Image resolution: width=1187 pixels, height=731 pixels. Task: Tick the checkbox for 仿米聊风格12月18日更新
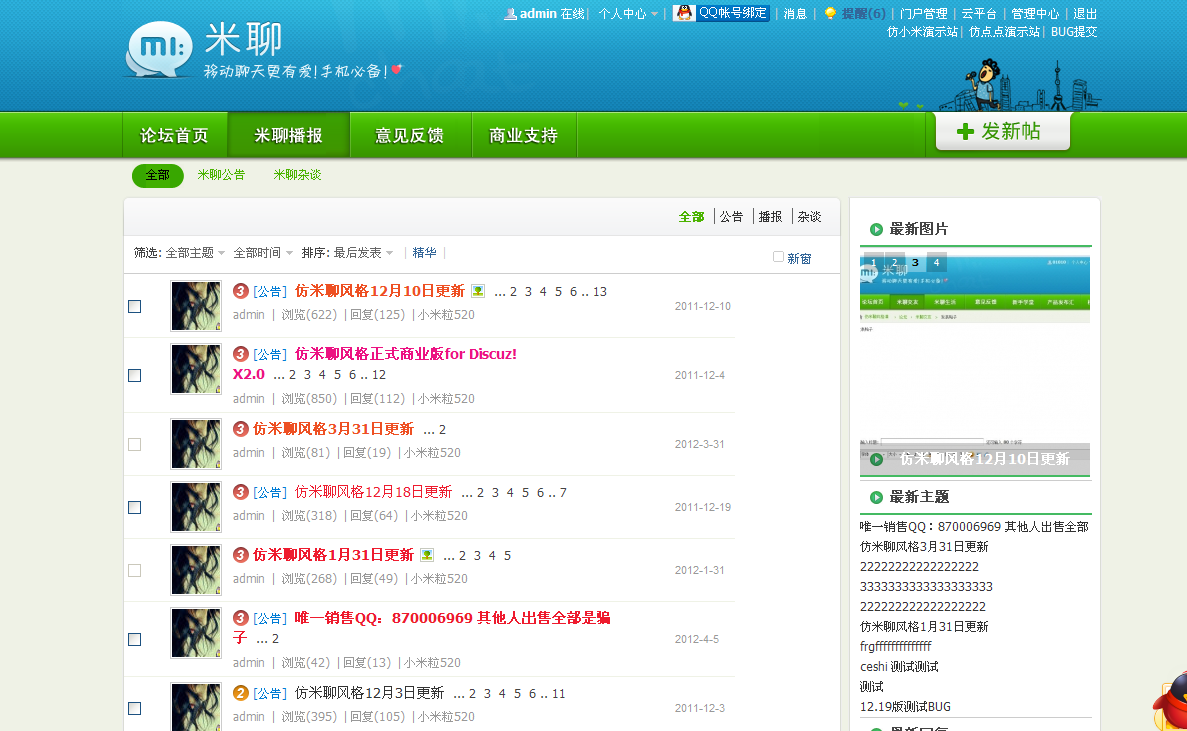(135, 507)
